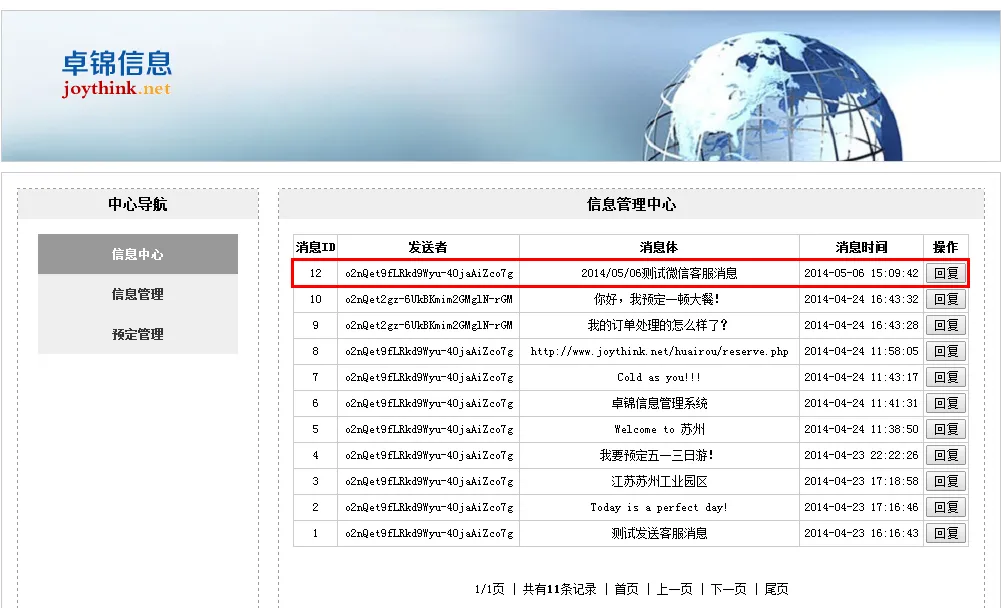Image resolution: width=1001 pixels, height=608 pixels.
Task: Click 回复 for message 江苏苏州工业园区
Action: (945, 481)
